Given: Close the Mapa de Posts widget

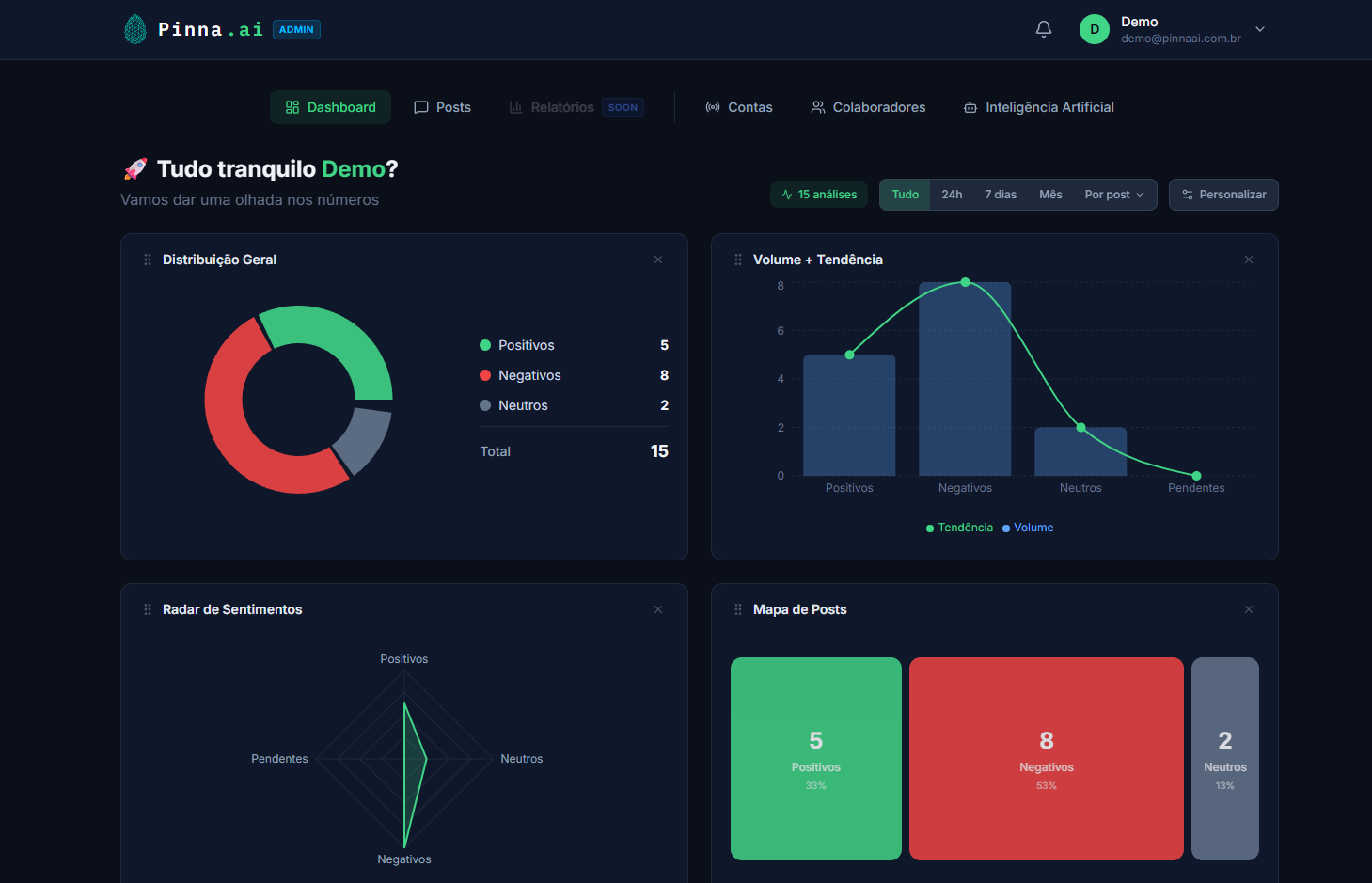Looking at the screenshot, I should [1249, 609].
